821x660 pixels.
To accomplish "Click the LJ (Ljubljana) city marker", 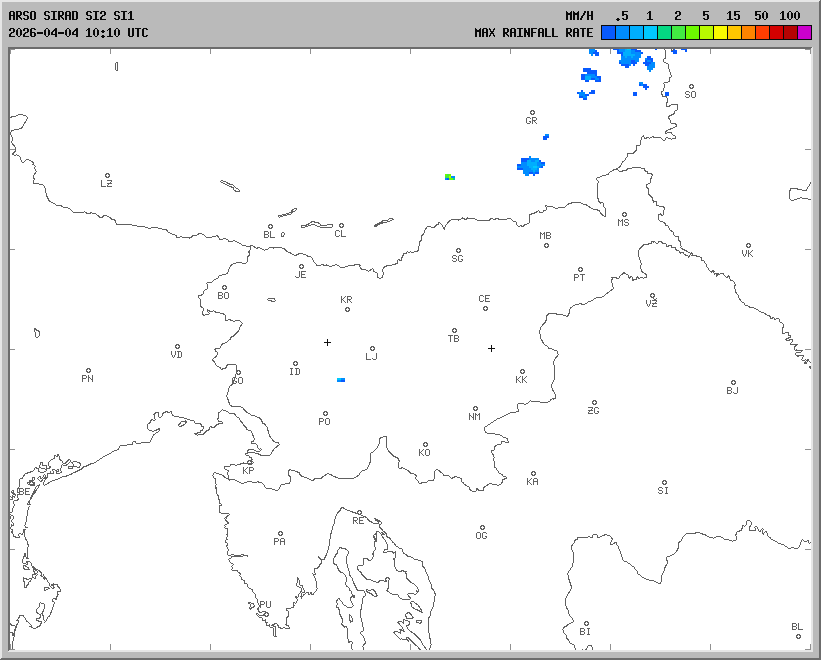I will (x=372, y=349).
